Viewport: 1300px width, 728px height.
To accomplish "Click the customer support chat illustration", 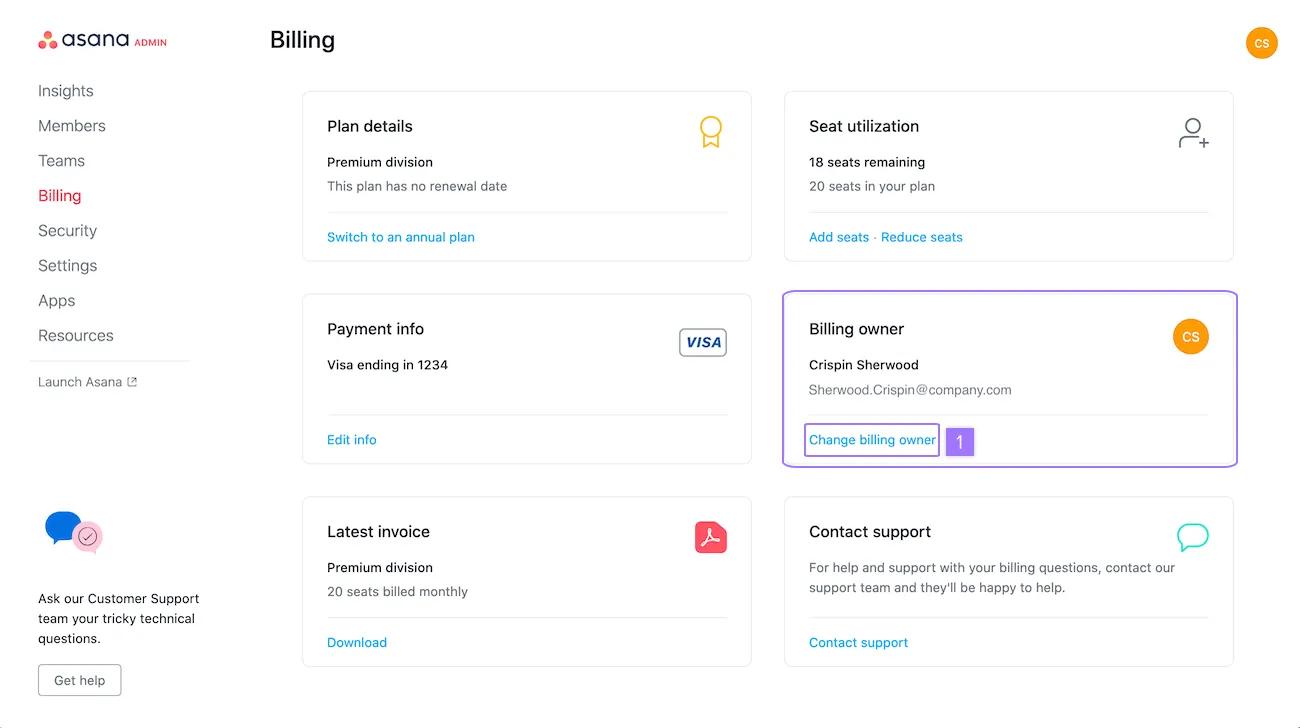I will pyautogui.click(x=74, y=532).
